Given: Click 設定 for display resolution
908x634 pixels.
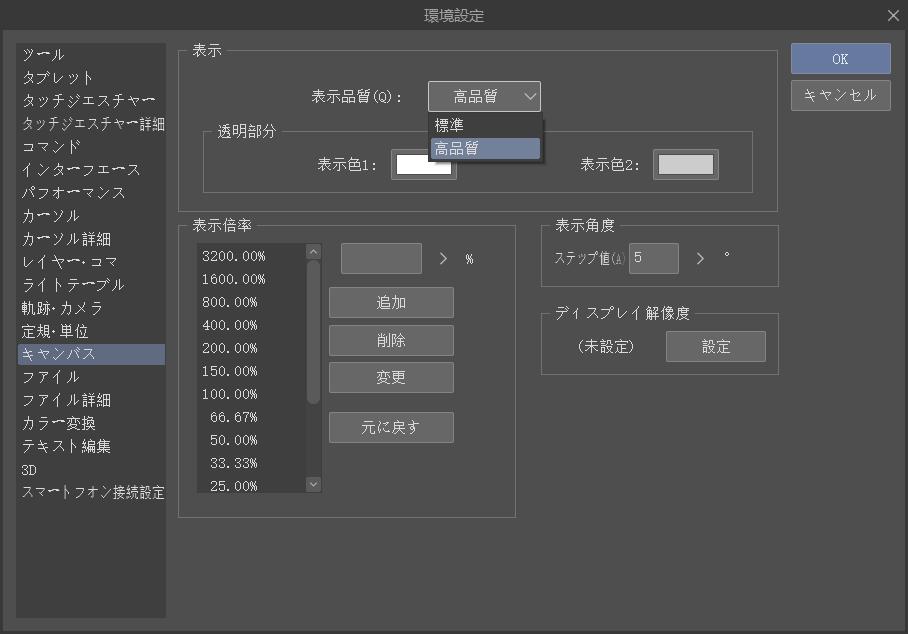Looking at the screenshot, I should 716,346.
